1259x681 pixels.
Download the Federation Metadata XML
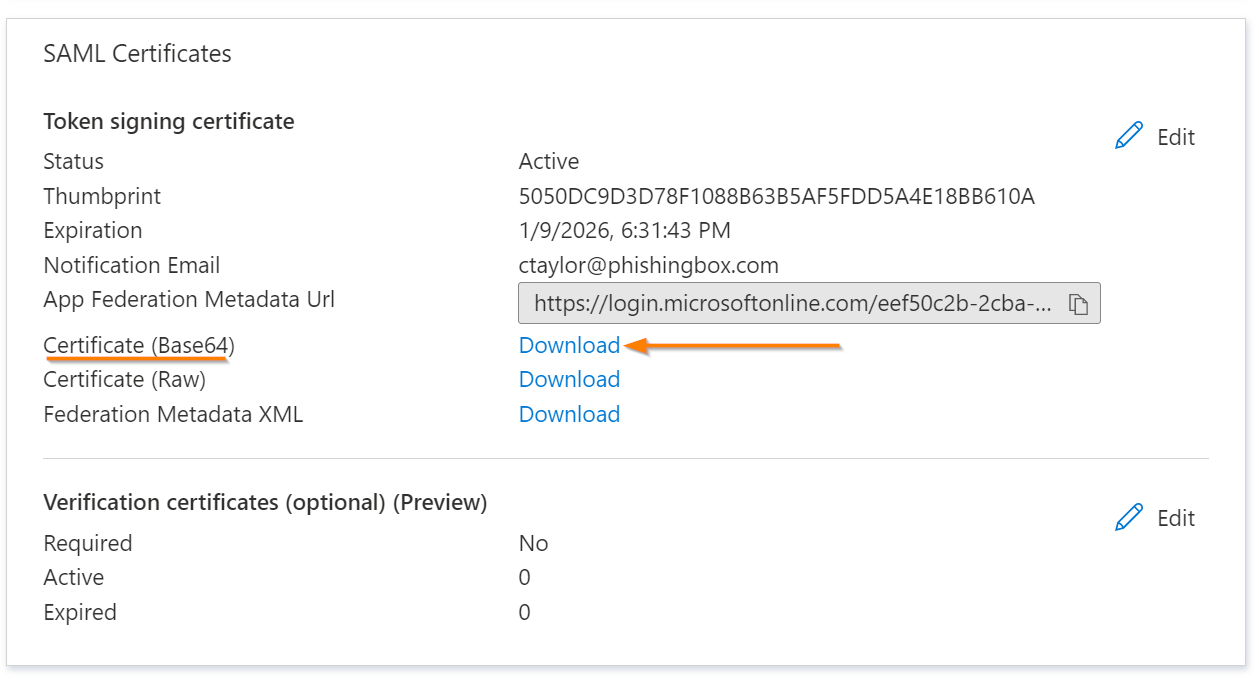[569, 414]
